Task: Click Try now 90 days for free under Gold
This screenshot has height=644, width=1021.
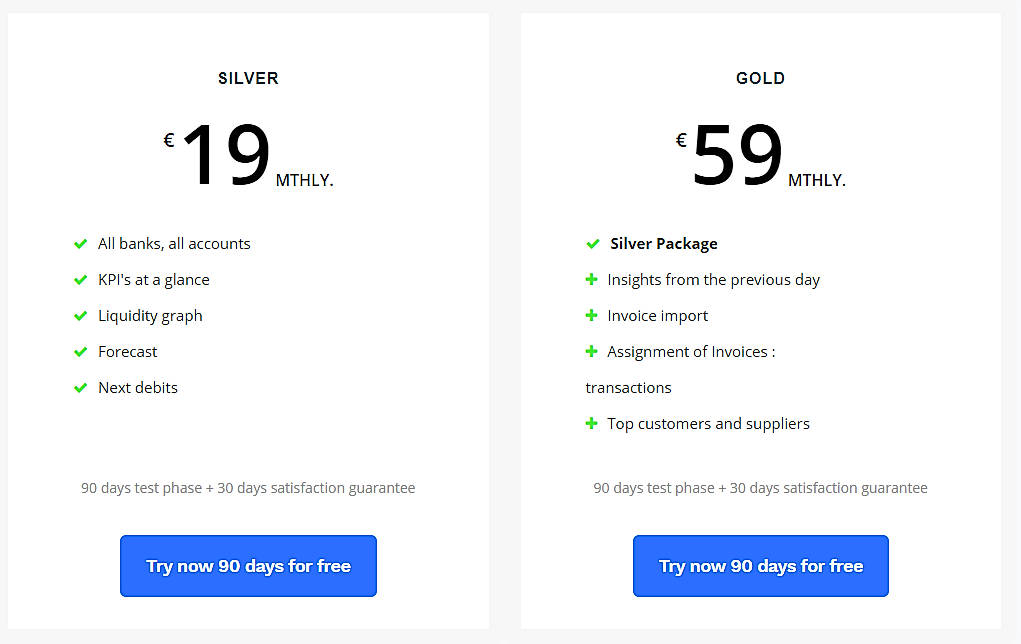Action: click(760, 565)
